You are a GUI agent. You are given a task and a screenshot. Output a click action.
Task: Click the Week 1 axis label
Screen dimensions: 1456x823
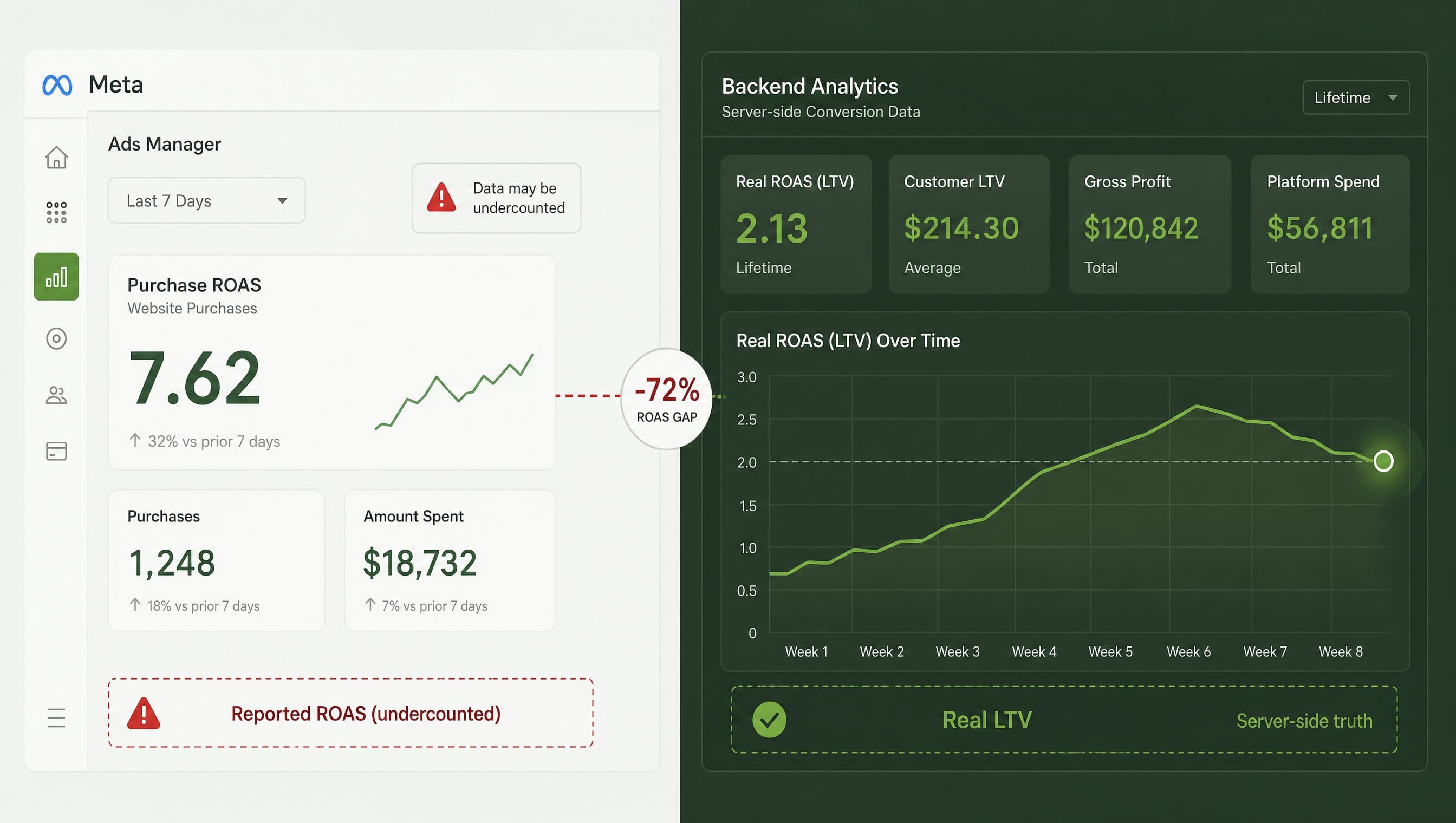tap(807, 652)
